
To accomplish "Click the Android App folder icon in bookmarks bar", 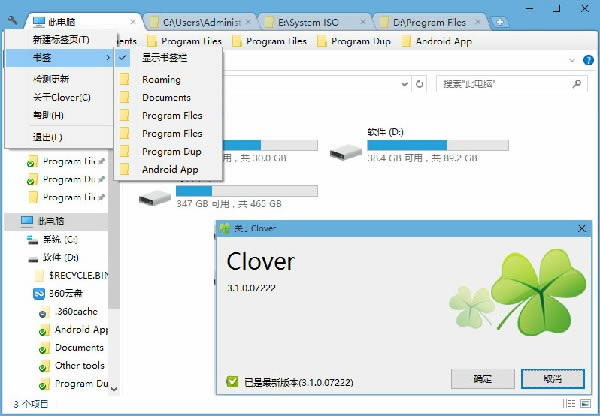I will click(x=406, y=41).
